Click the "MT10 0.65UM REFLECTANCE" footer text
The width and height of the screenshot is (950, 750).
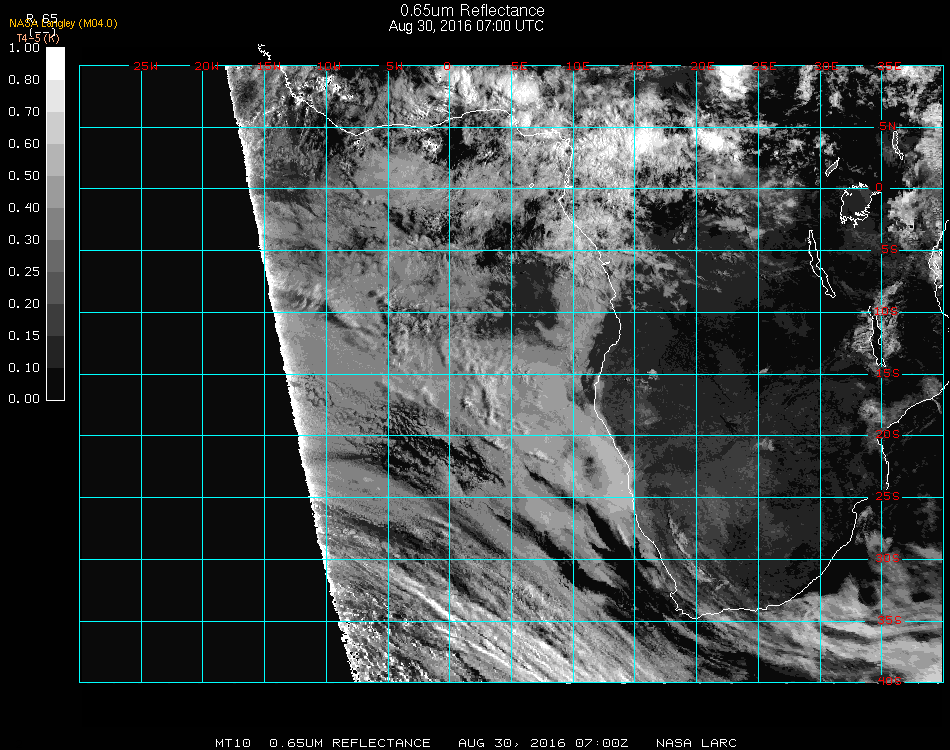(x=322, y=743)
